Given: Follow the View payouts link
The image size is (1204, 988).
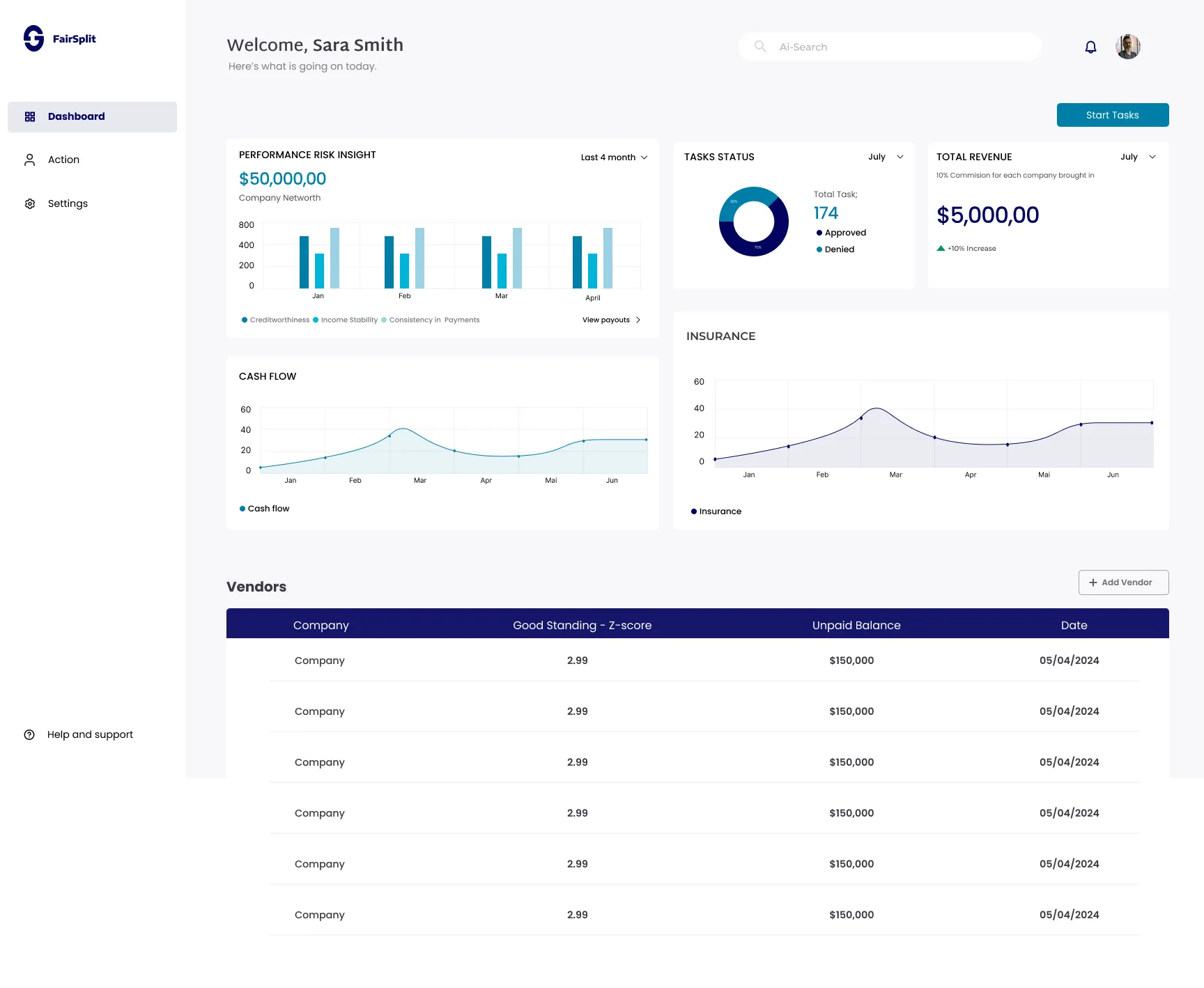Looking at the screenshot, I should point(611,320).
